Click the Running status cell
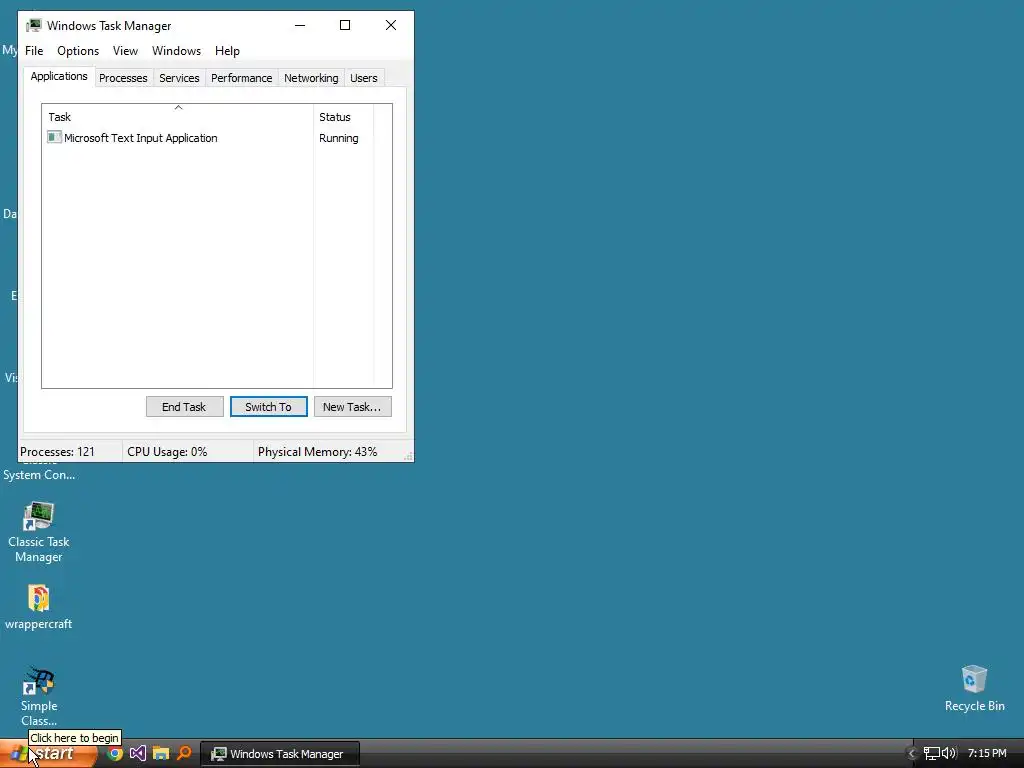Viewport: 1024px width, 768px height. coord(338,138)
